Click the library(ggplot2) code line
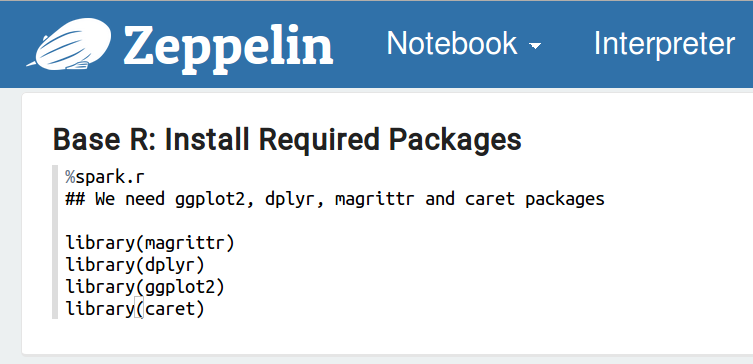 [x=145, y=287]
